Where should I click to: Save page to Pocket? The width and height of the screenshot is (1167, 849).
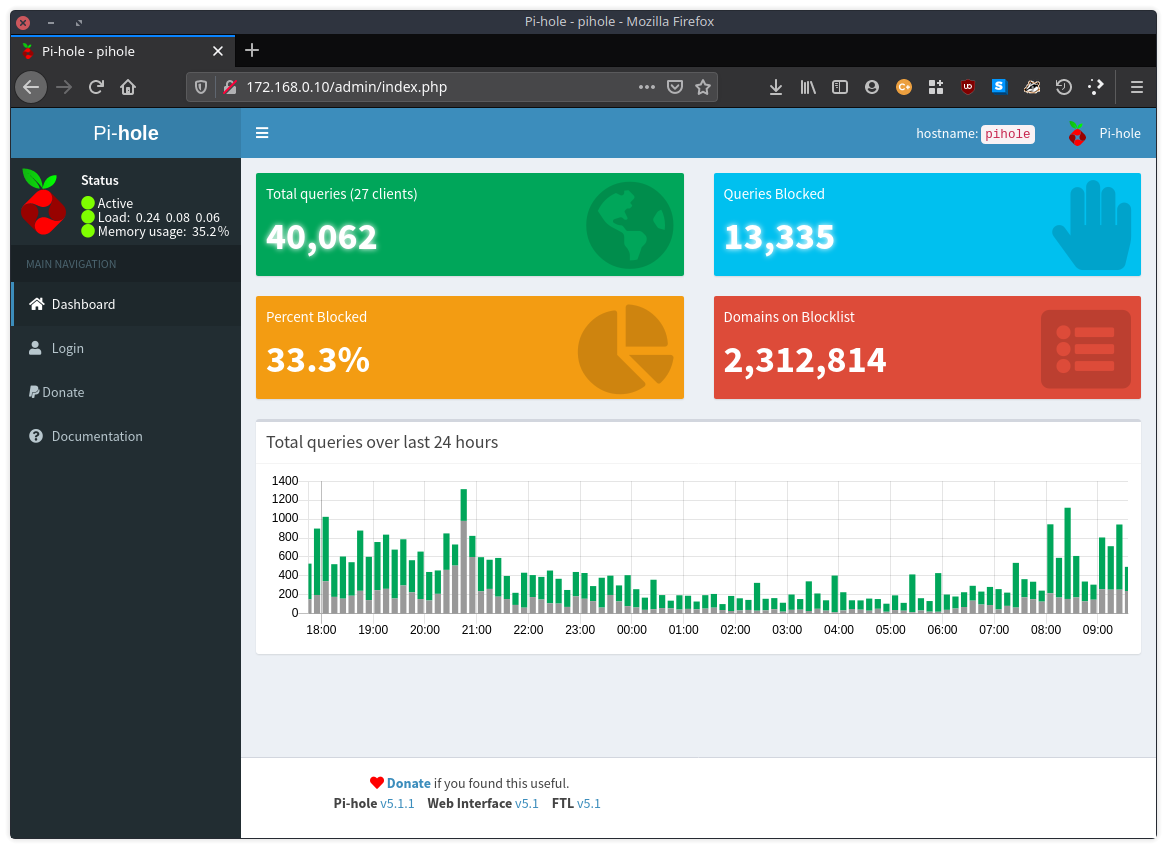675,87
